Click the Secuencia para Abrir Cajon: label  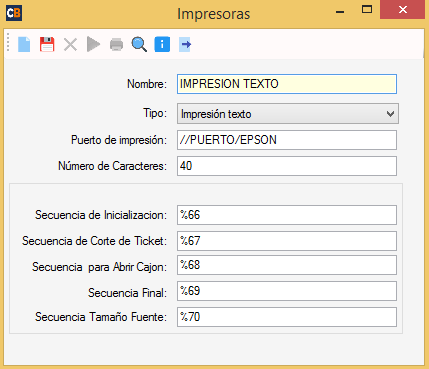(x=99, y=267)
